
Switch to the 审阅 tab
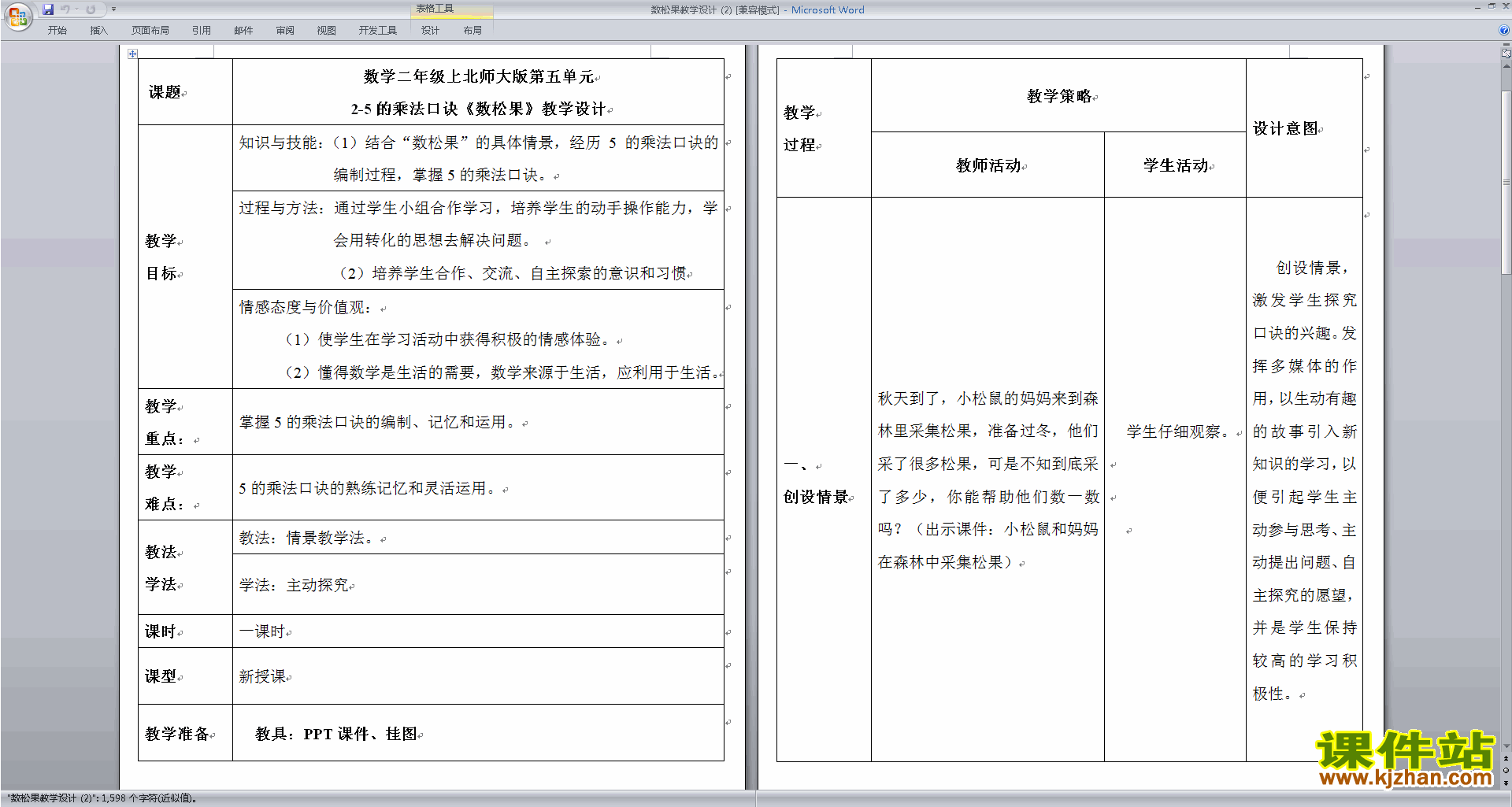pyautogui.click(x=285, y=31)
